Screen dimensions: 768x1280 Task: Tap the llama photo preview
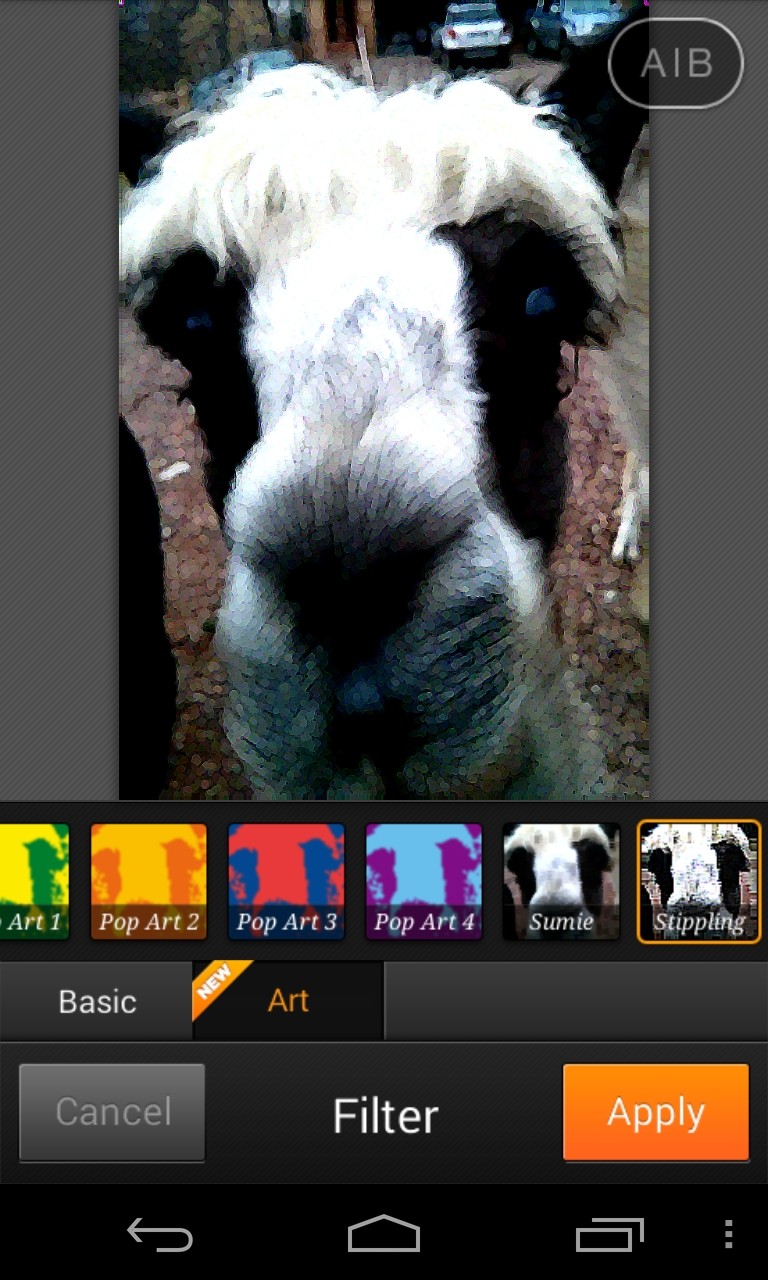tap(384, 400)
